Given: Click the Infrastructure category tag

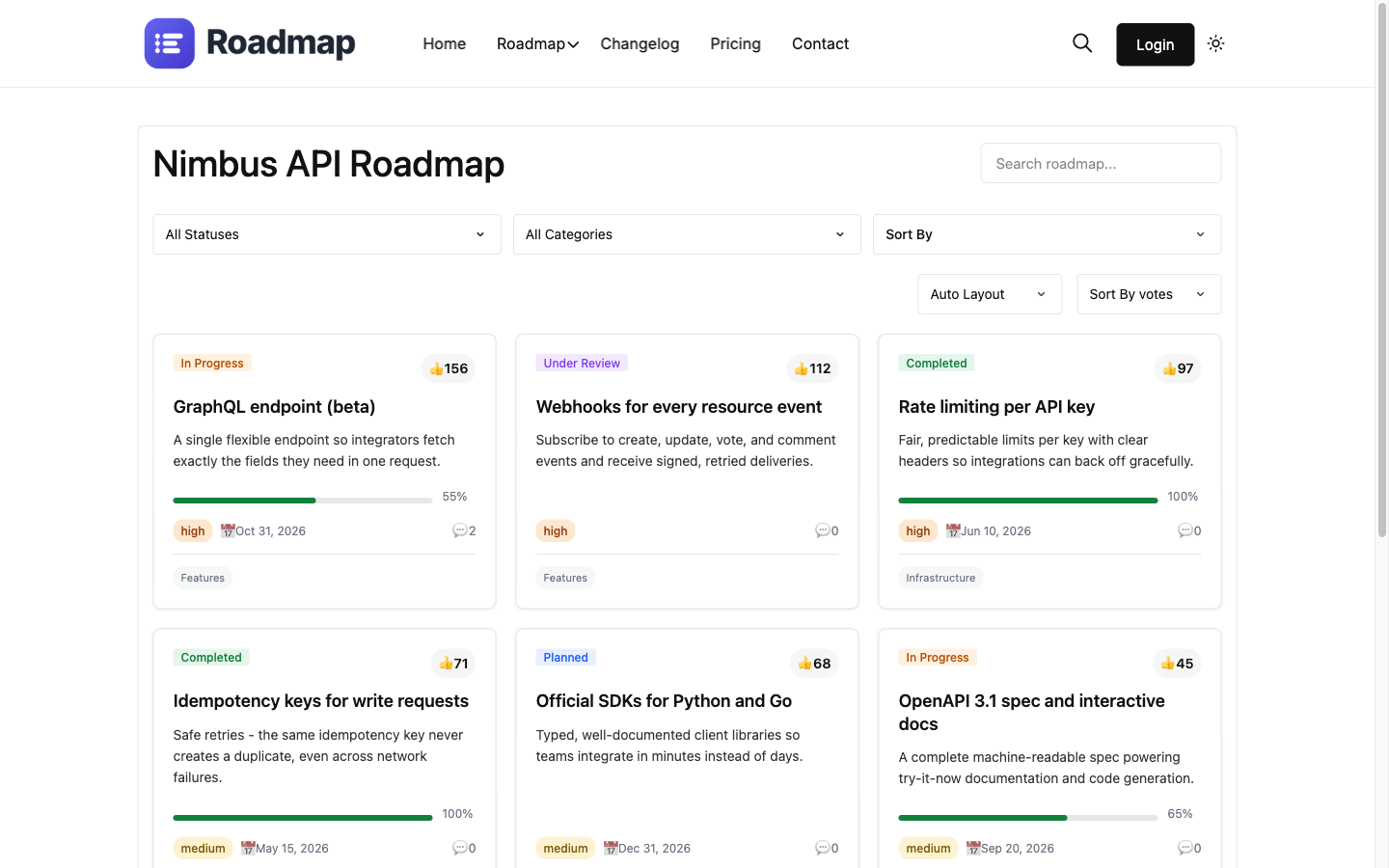Looking at the screenshot, I should pos(940,578).
